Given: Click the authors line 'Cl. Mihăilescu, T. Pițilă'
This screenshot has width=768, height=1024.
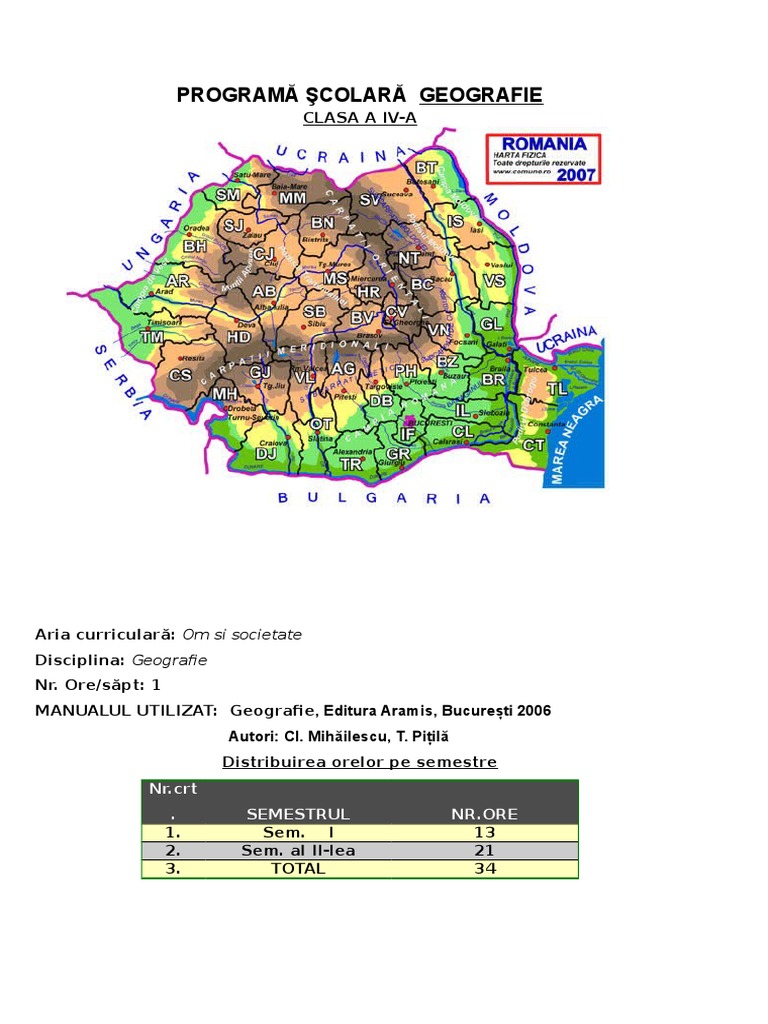Looking at the screenshot, I should (x=366, y=737).
